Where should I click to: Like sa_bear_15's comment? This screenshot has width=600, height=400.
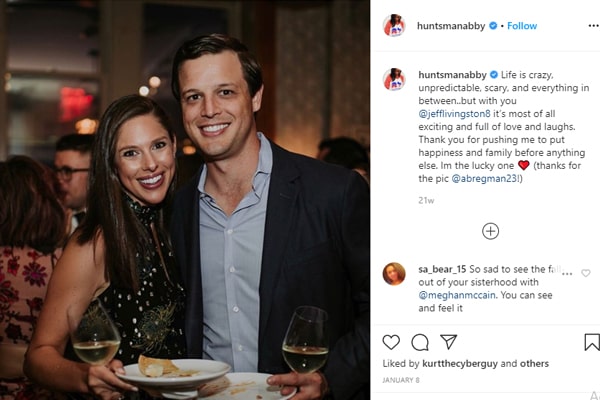pyautogui.click(x=586, y=273)
